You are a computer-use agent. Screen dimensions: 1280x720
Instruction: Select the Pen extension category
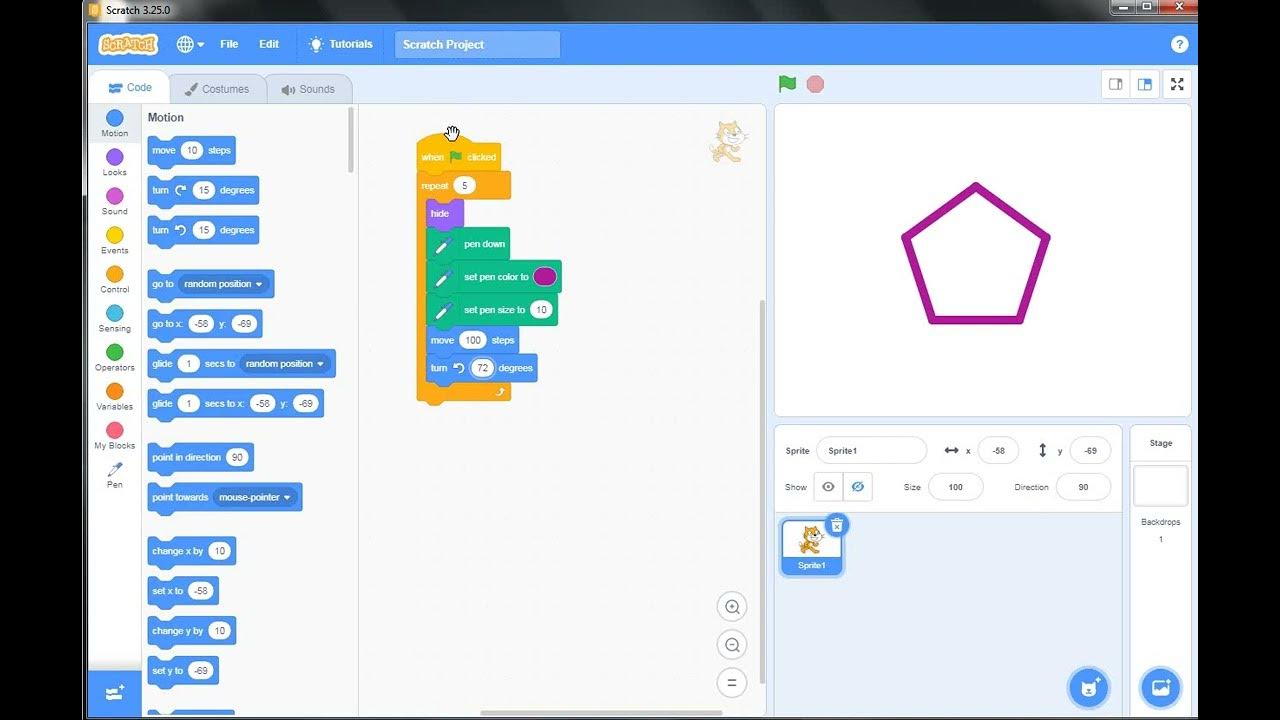coord(115,475)
